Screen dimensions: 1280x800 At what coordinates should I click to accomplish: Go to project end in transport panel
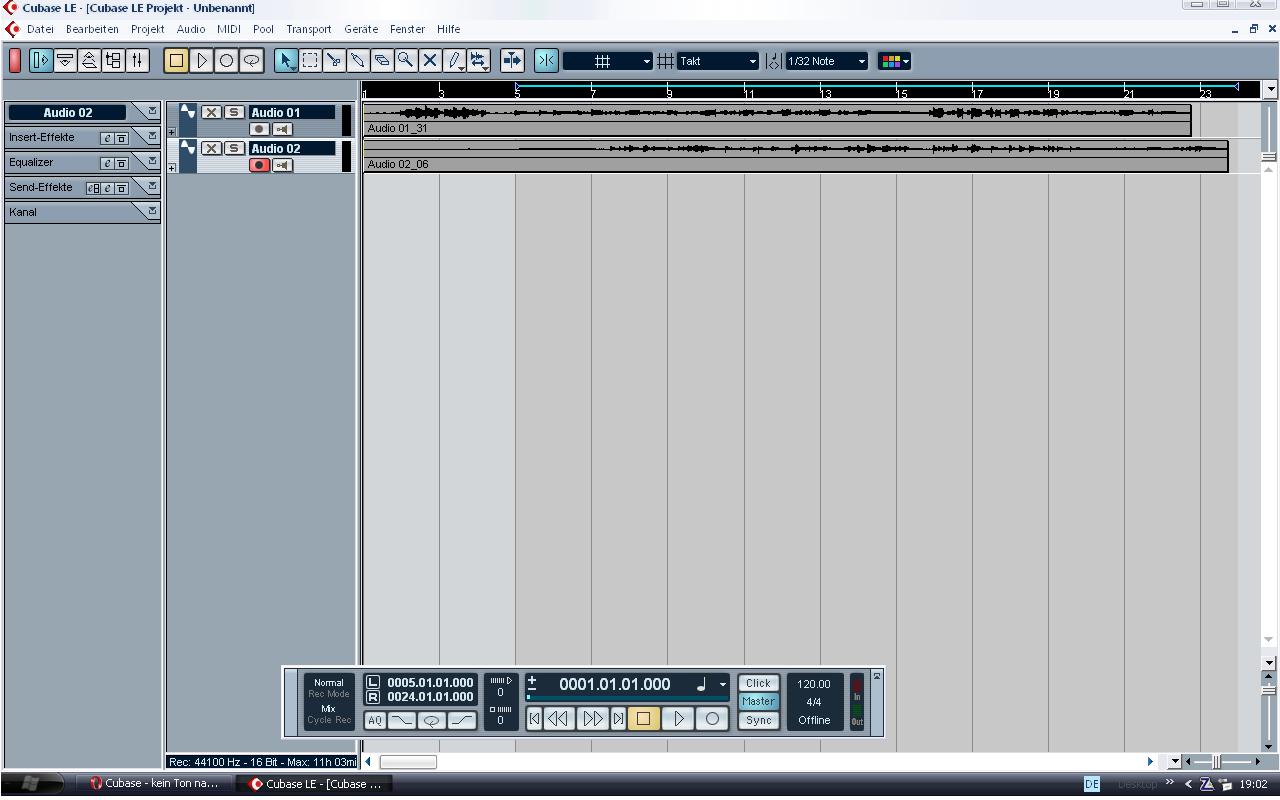[618, 718]
